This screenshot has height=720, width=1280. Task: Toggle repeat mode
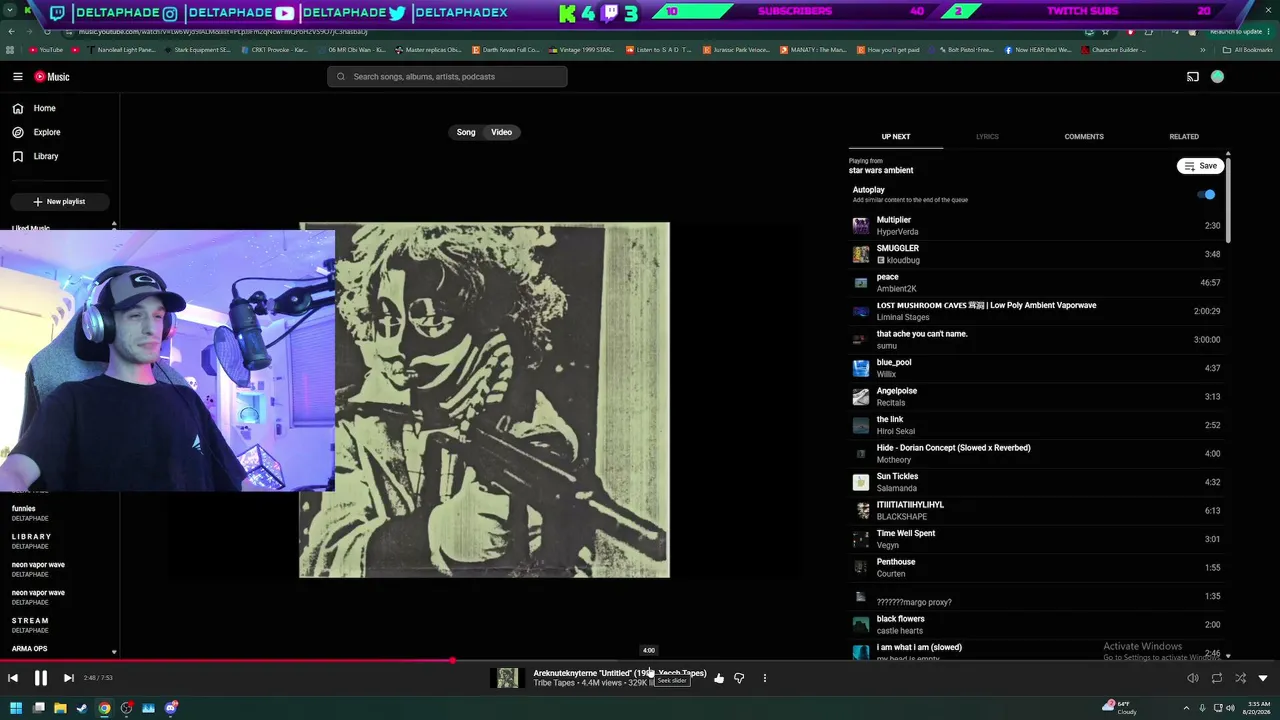pyautogui.click(x=1216, y=678)
